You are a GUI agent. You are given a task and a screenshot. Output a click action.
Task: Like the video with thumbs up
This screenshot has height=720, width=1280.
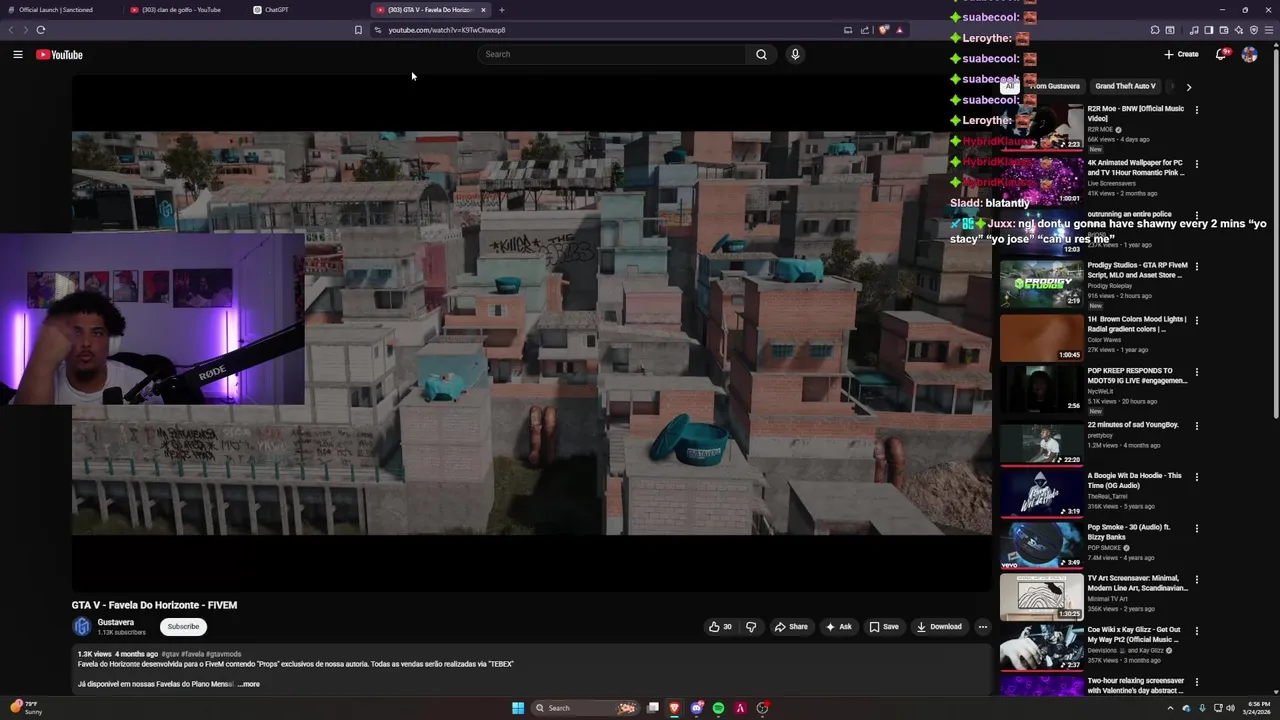[720, 627]
